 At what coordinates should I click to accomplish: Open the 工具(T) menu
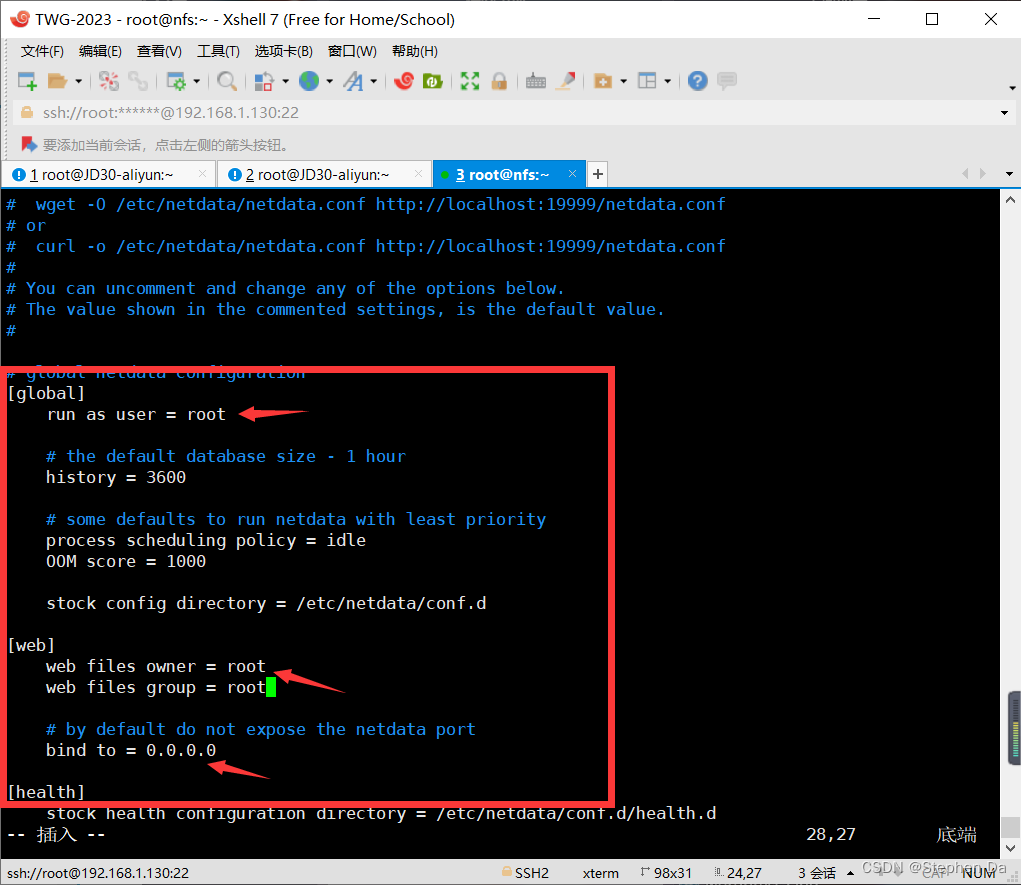pyautogui.click(x=218, y=51)
